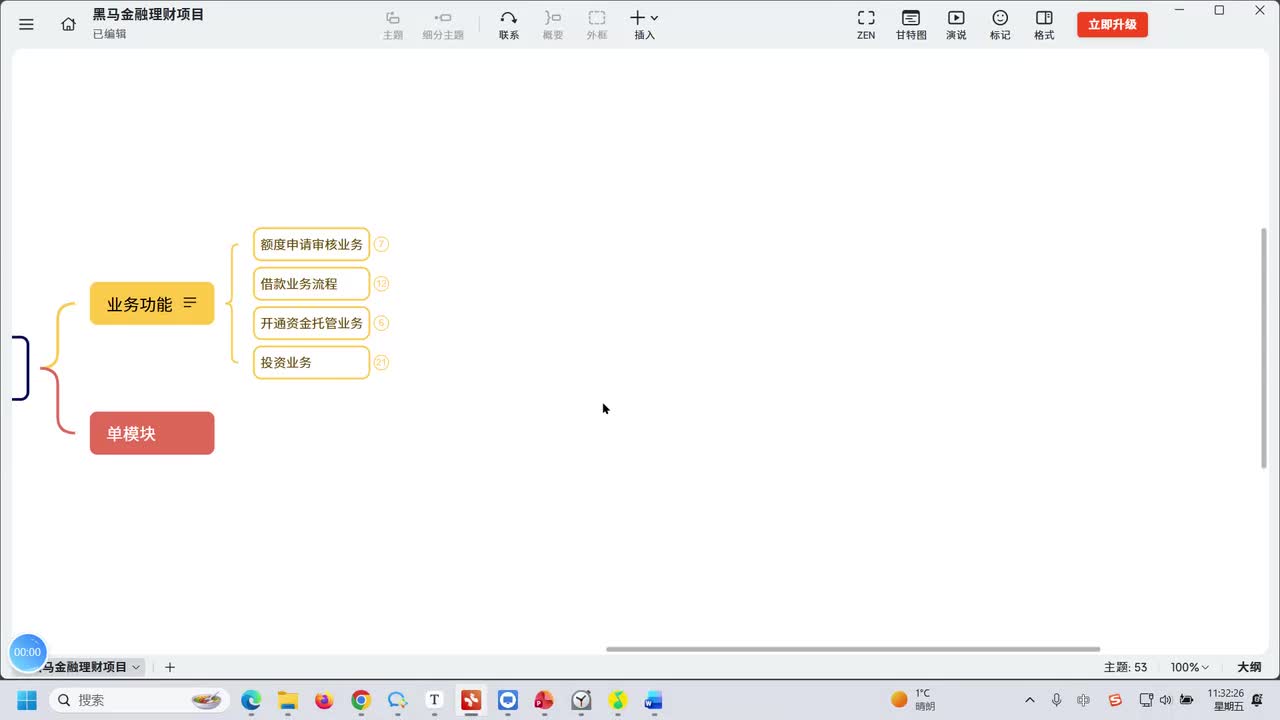Click the taskbar search (搜索) box

pyautogui.click(x=139, y=700)
